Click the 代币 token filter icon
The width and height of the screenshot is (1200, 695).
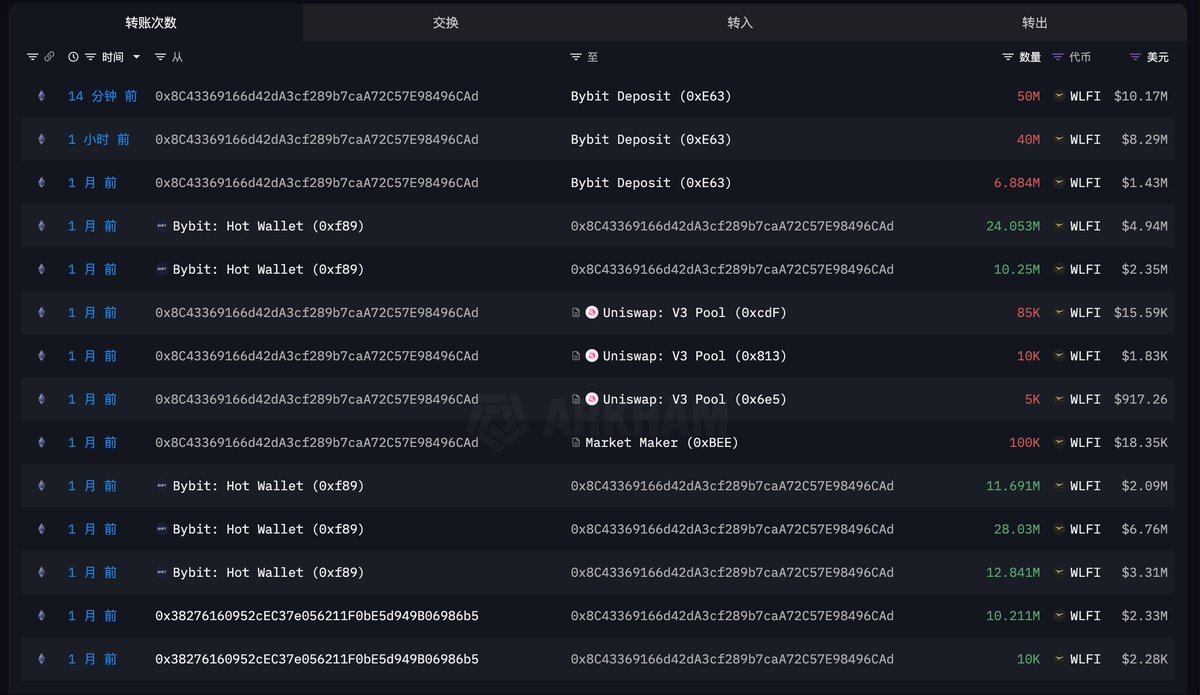(x=1058, y=57)
